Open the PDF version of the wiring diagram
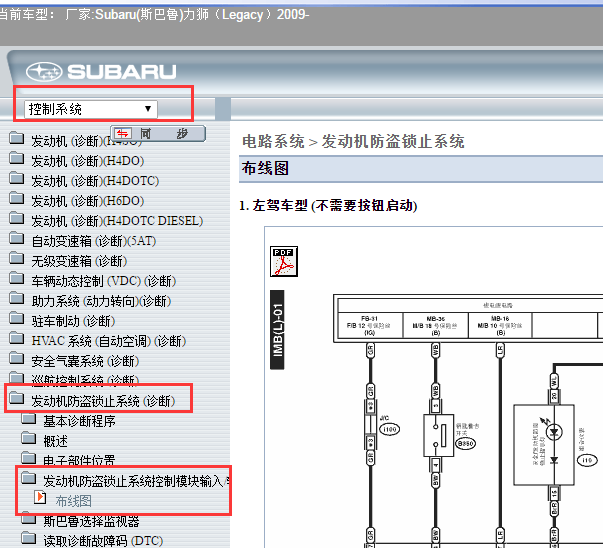 pyautogui.click(x=284, y=262)
